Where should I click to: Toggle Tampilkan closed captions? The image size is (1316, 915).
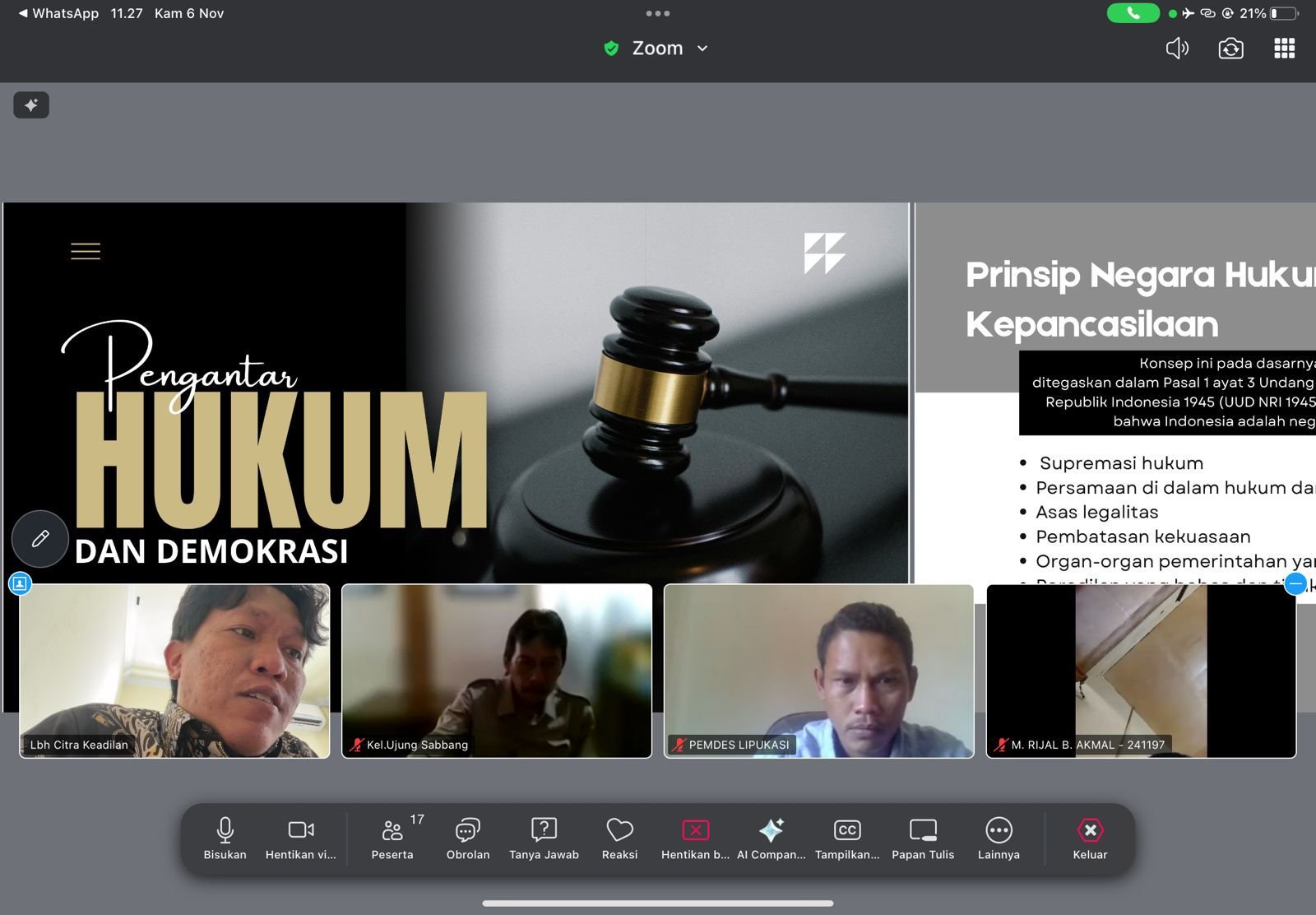[x=846, y=838]
